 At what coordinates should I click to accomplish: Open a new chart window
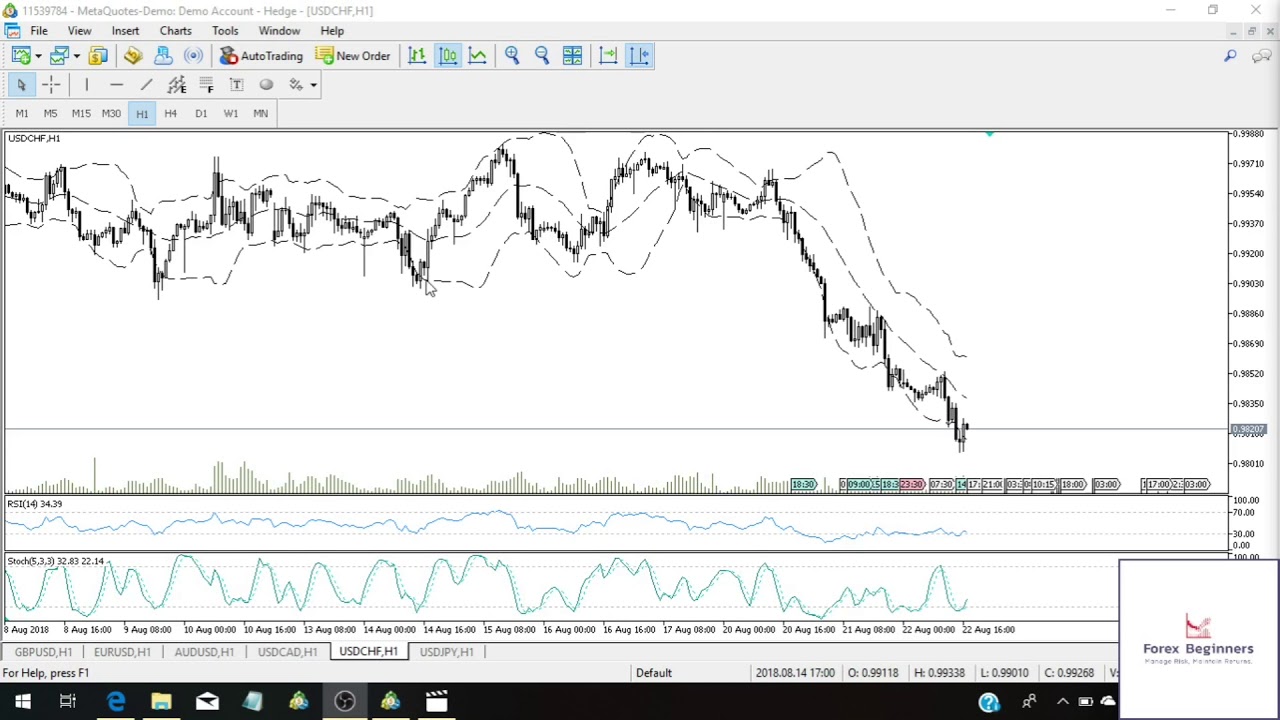pos(21,56)
